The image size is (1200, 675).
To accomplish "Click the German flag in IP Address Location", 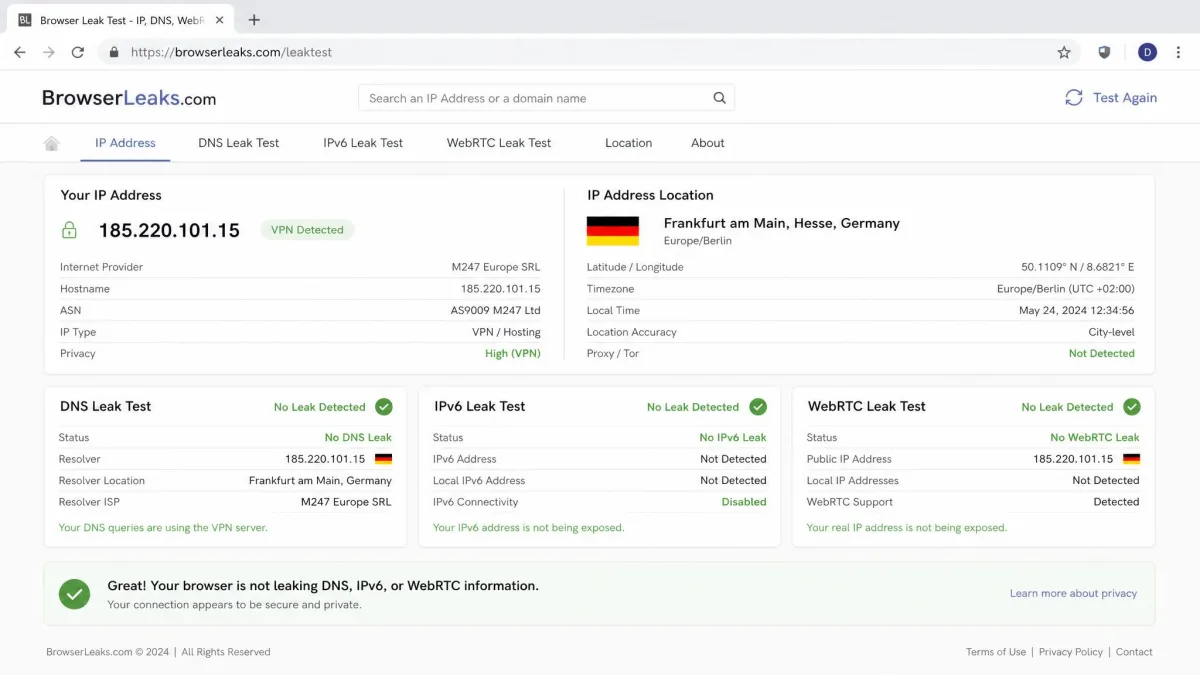I will click(613, 231).
